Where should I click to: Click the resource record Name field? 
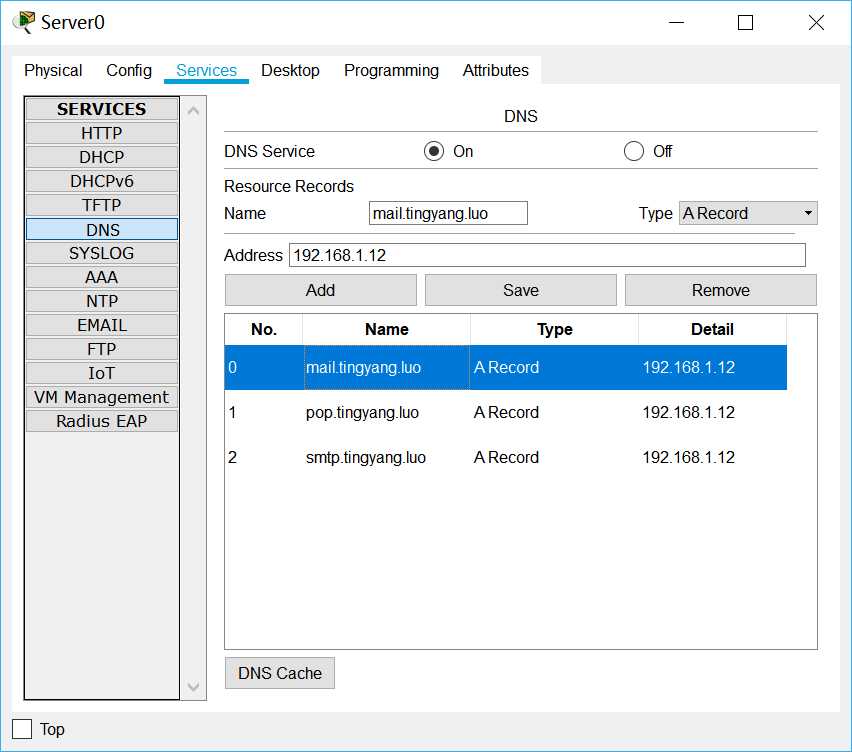point(448,213)
